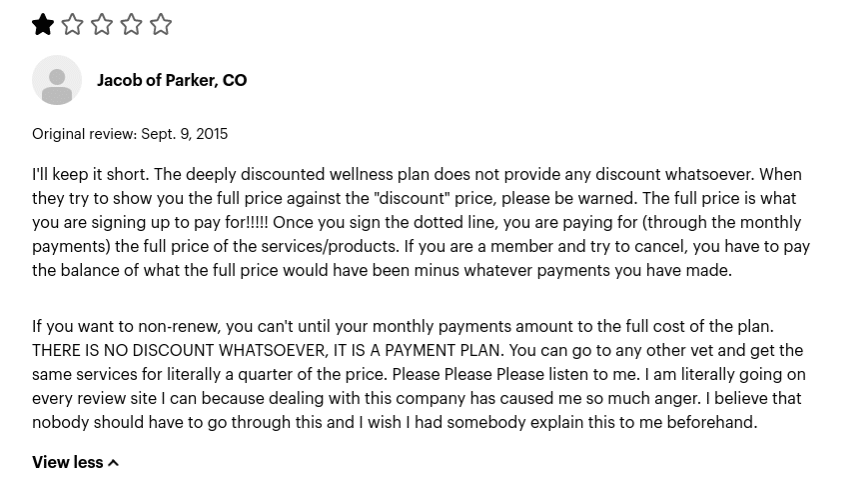Select the third empty rating star

[102, 25]
